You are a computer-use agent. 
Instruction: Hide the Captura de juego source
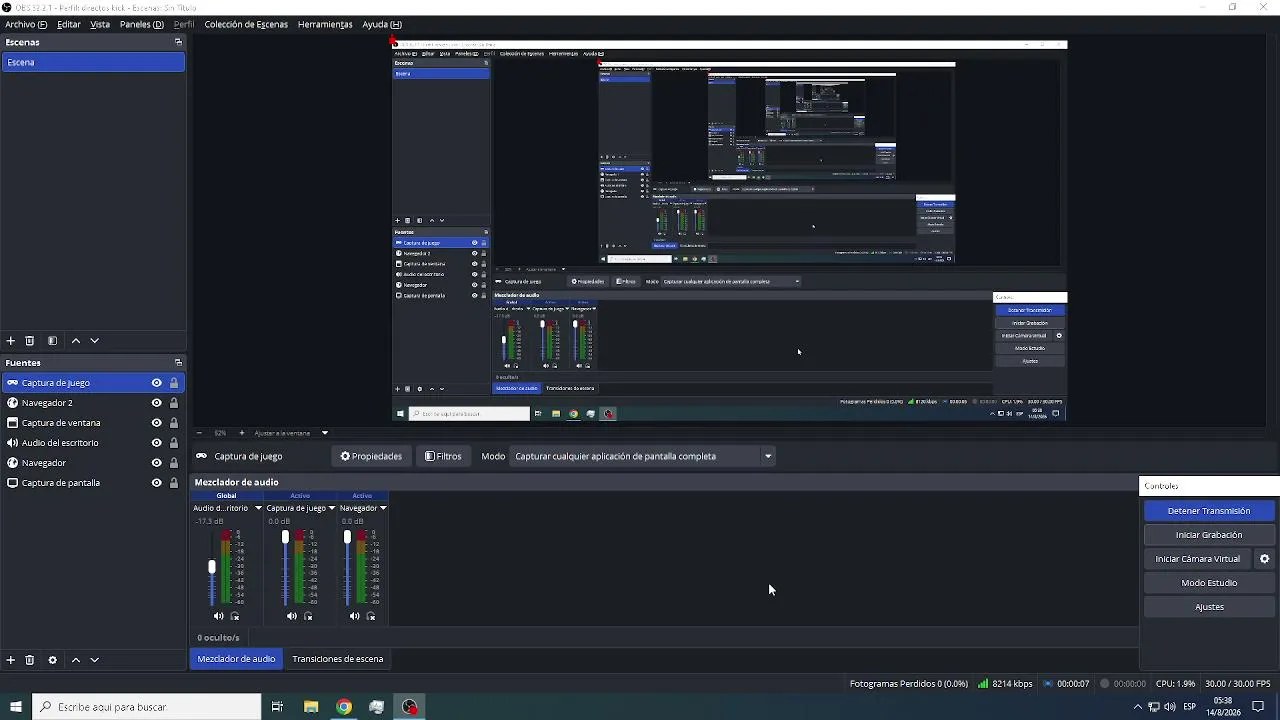(x=156, y=383)
